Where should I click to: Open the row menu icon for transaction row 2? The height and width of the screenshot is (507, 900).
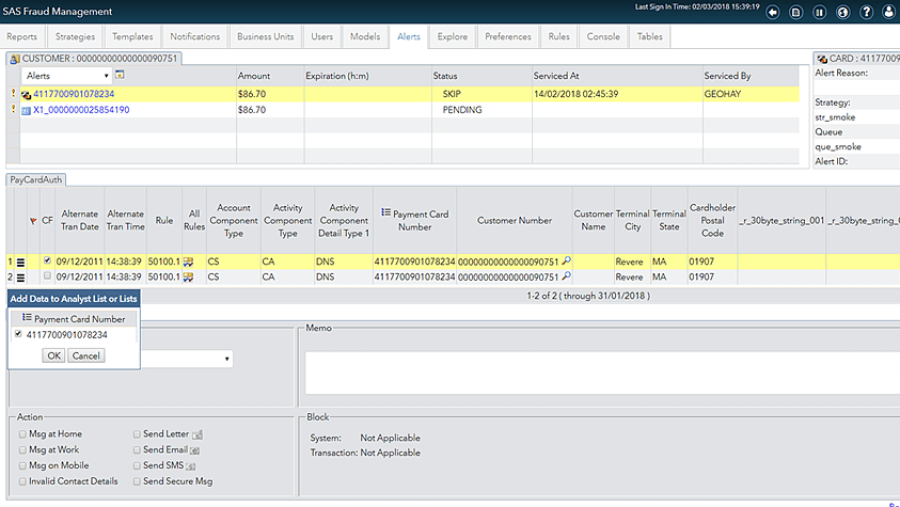(x=21, y=277)
